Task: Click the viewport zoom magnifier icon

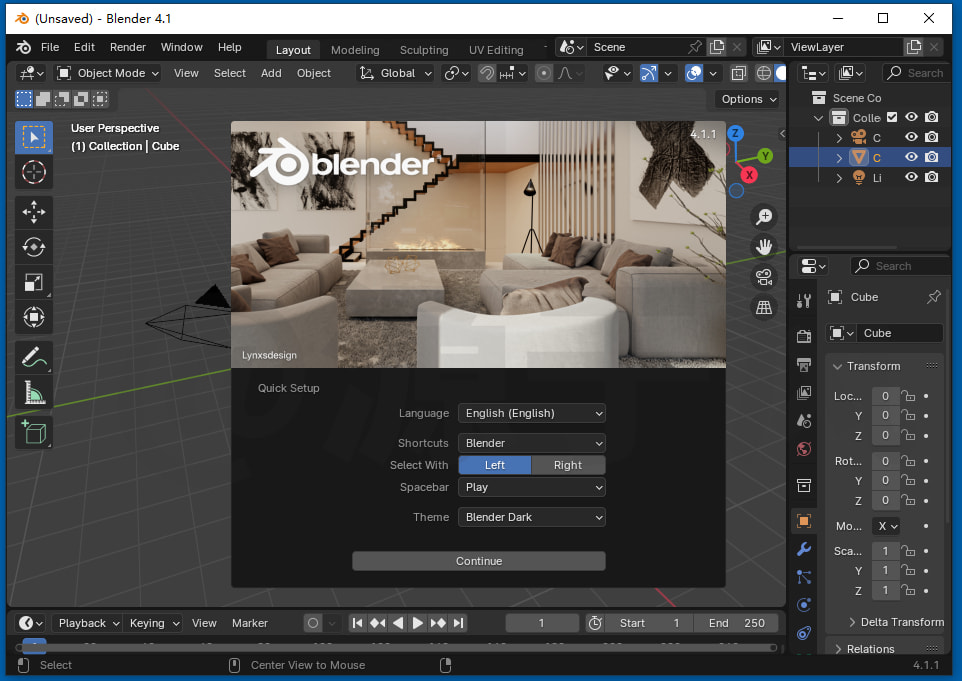Action: pos(764,217)
